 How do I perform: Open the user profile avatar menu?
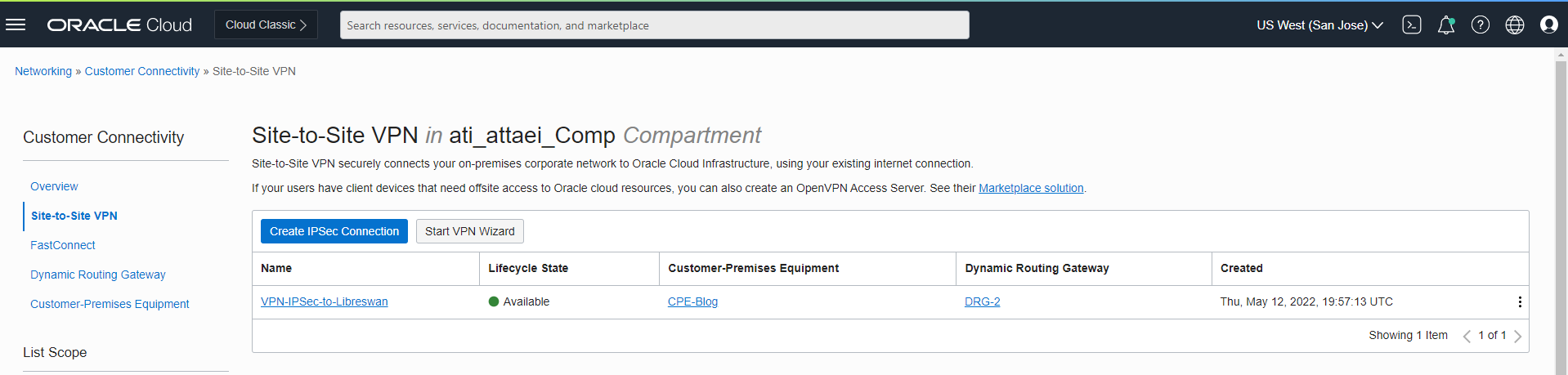click(1548, 25)
